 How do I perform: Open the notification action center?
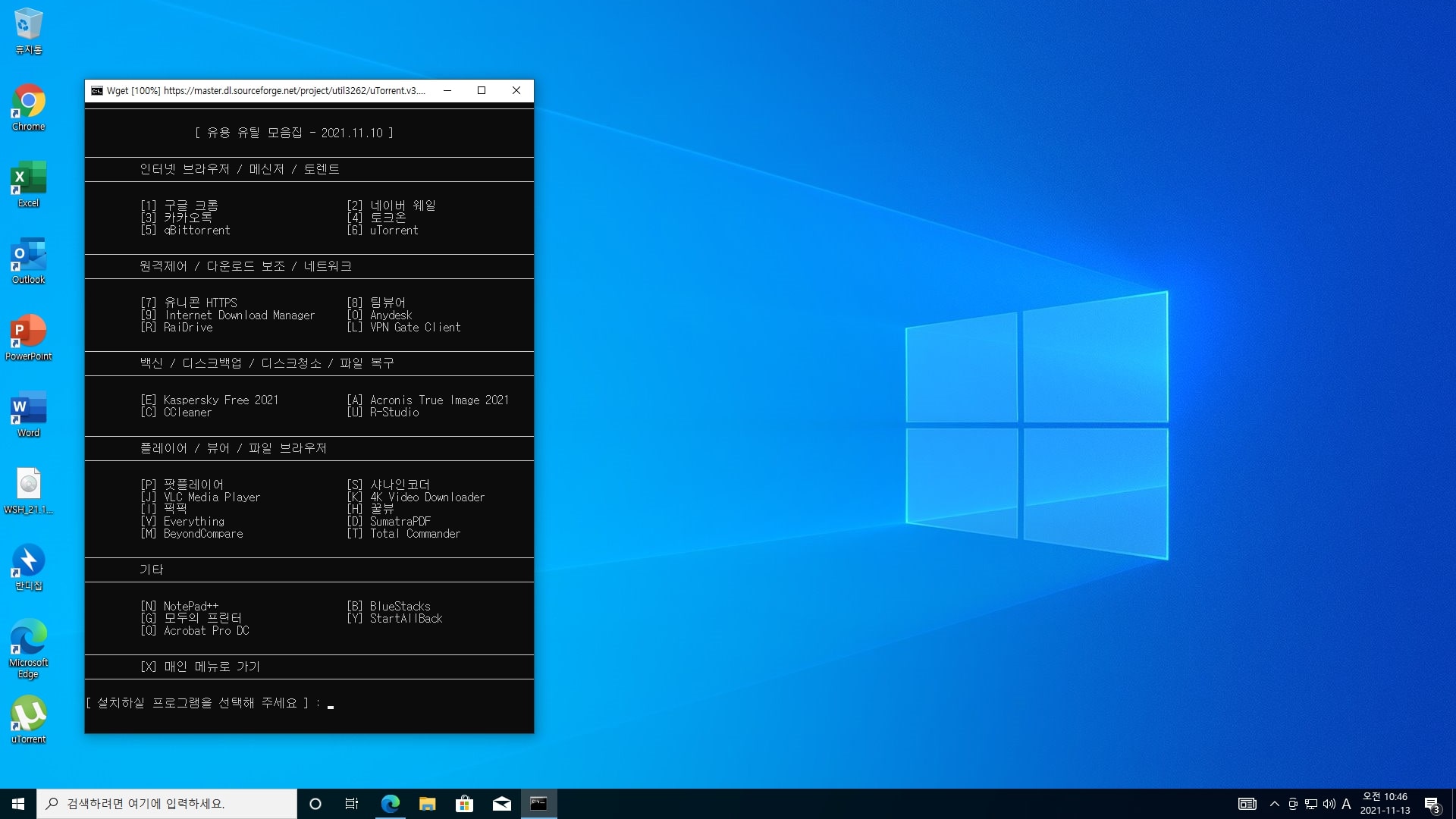1432,804
